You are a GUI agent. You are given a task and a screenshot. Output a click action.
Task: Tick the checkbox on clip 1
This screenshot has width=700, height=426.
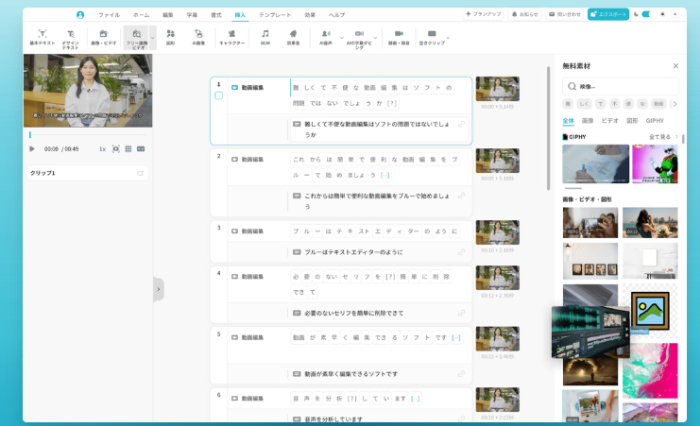[219, 96]
